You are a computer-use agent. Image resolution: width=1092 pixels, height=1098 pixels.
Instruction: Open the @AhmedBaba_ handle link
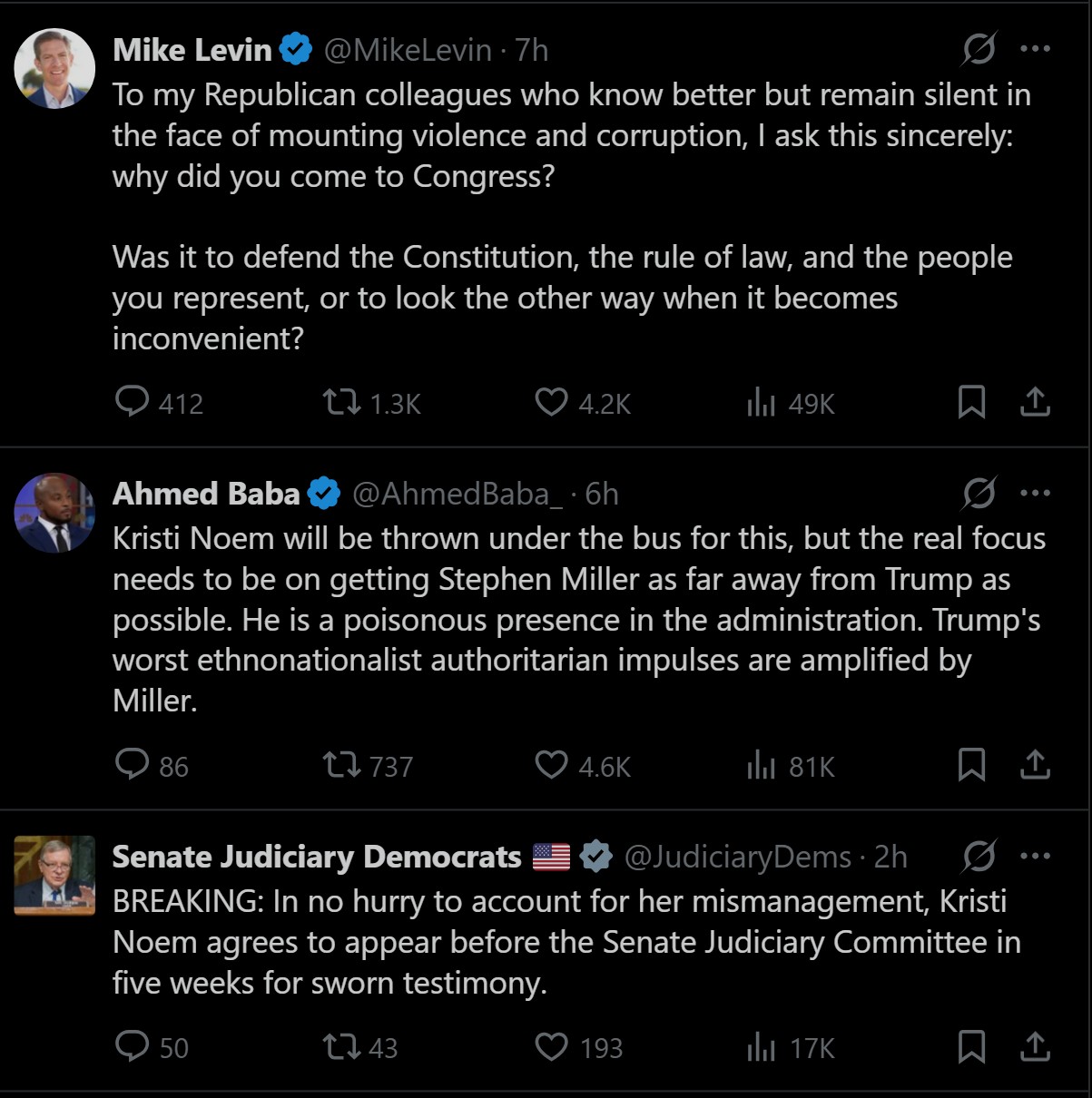click(457, 494)
